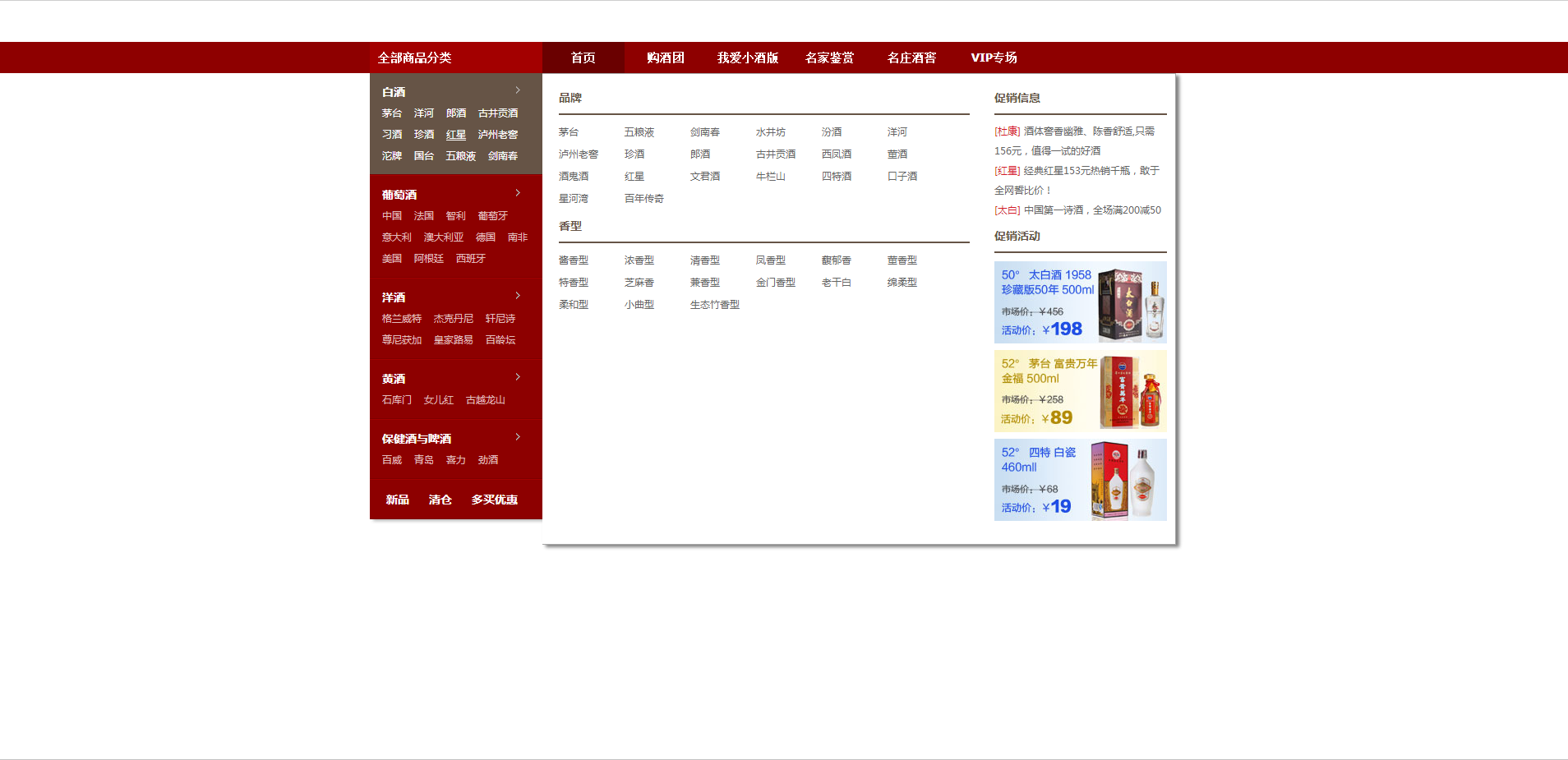Open the 金门香型 aroma link

click(776, 283)
